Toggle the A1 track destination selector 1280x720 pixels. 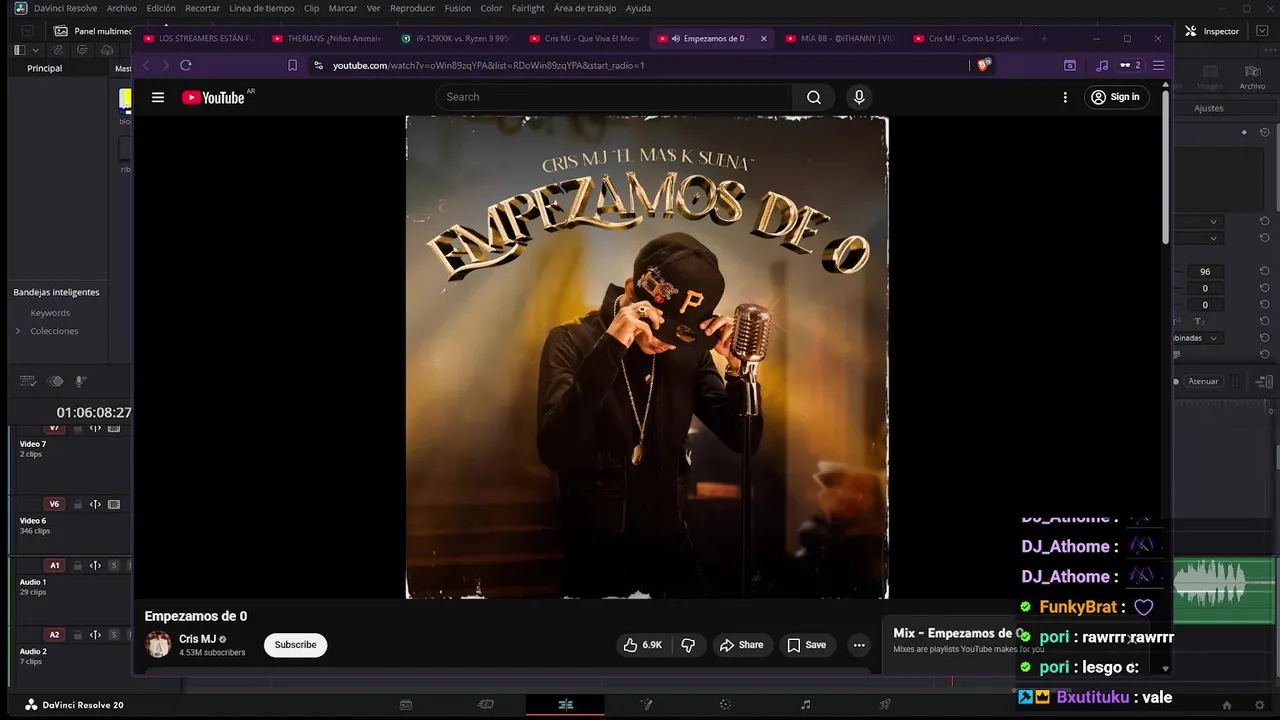[55, 565]
